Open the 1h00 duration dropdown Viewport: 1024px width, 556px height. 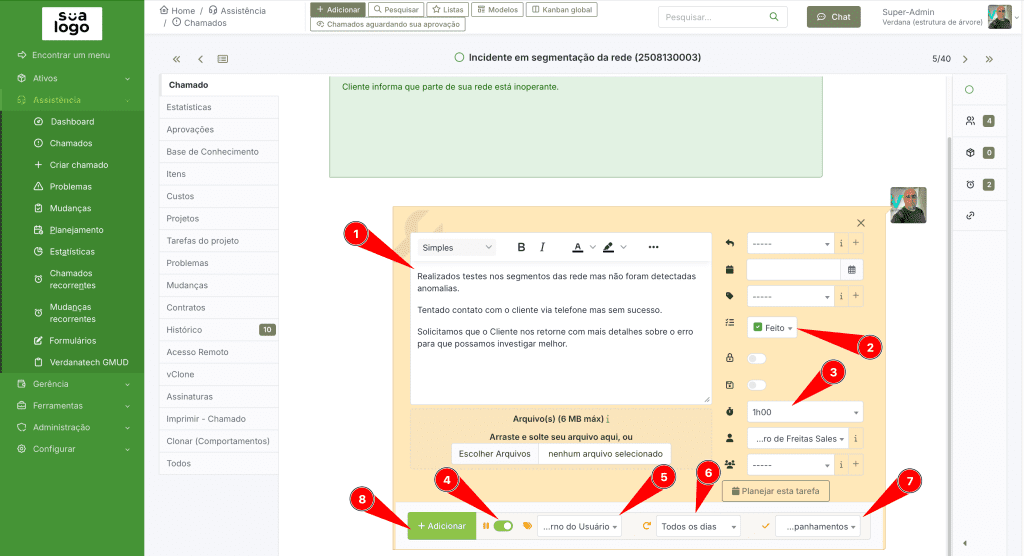pyautogui.click(x=805, y=412)
